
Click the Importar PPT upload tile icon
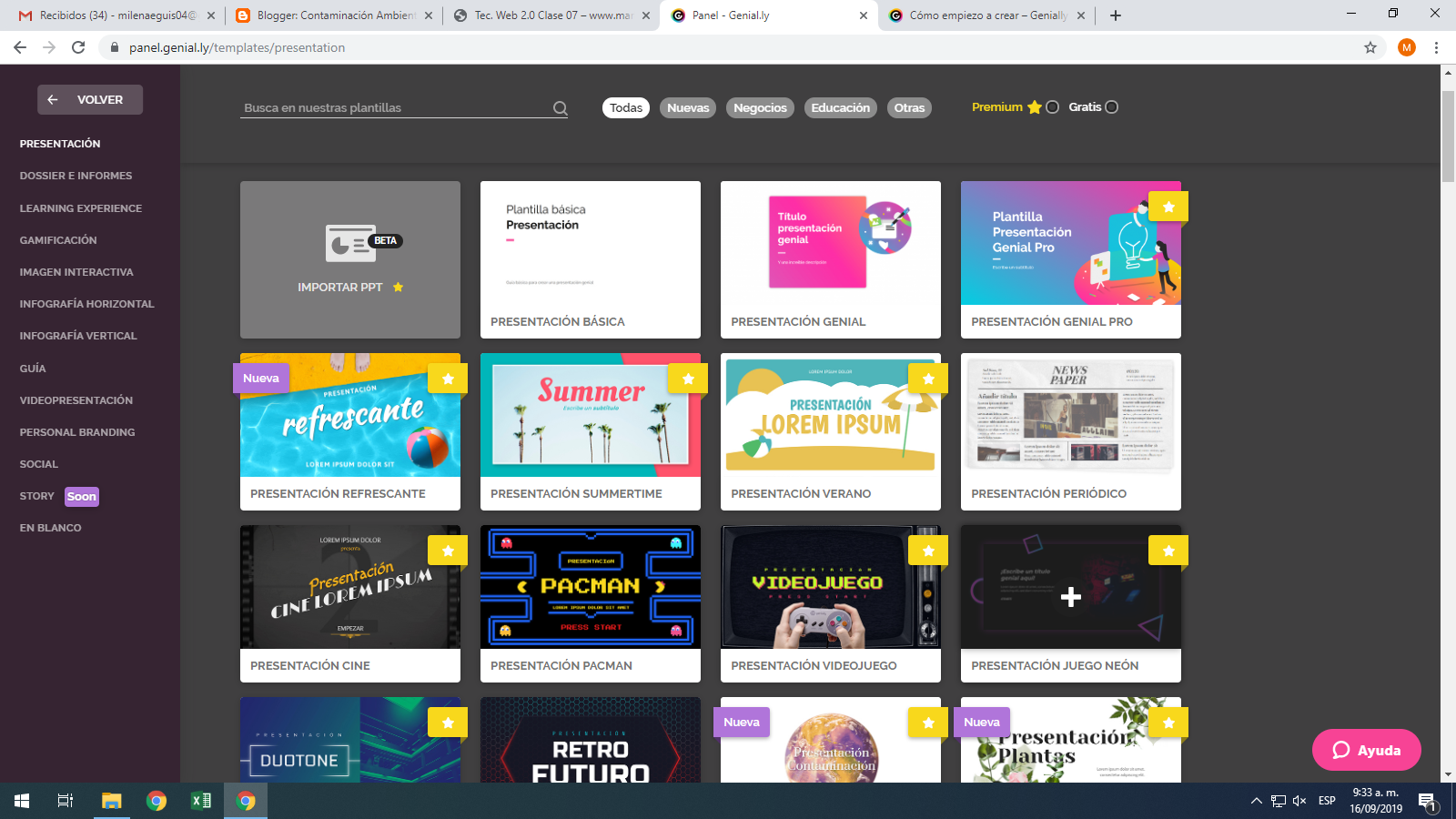tap(350, 242)
